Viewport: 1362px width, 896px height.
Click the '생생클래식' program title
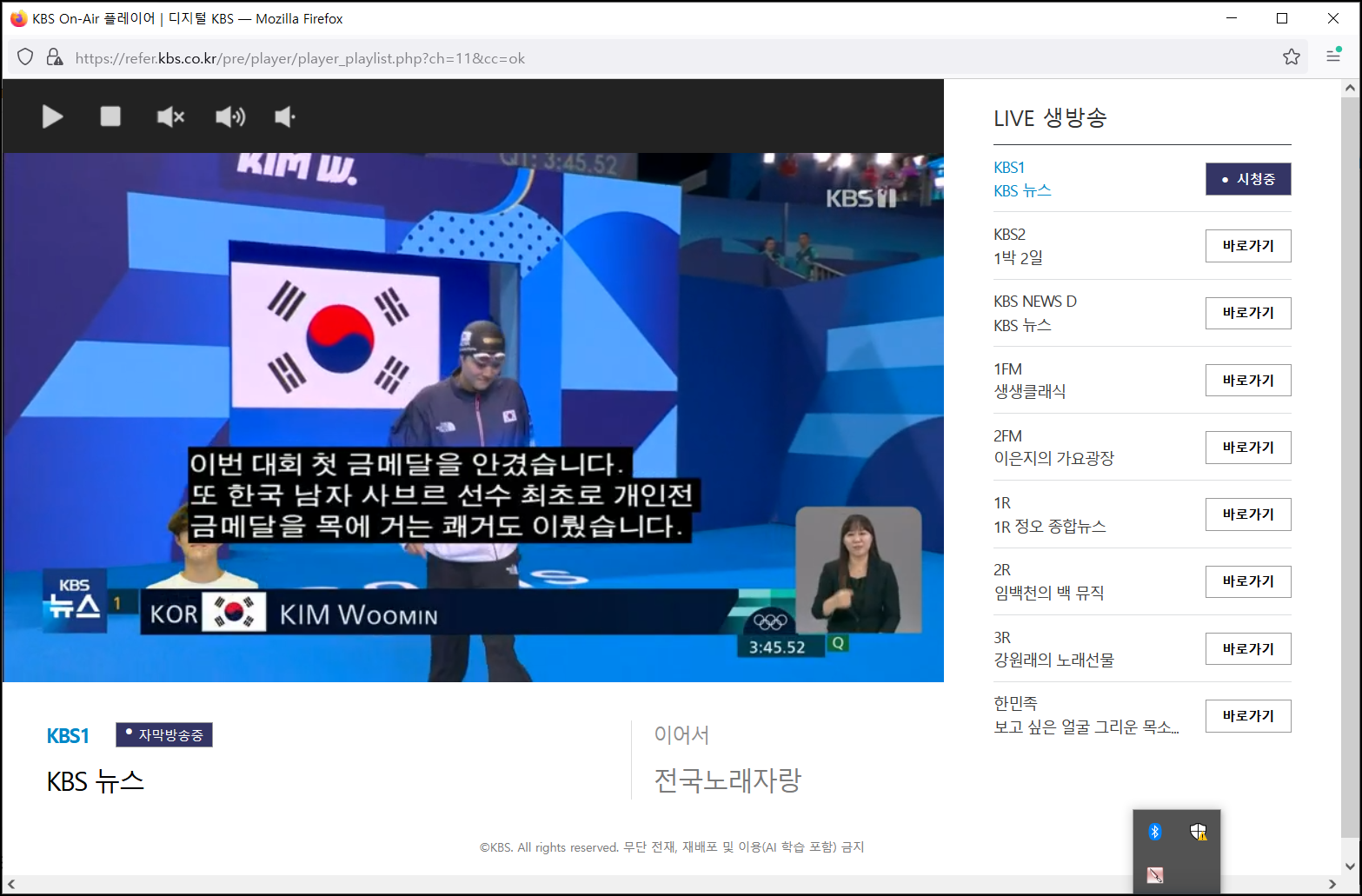[x=1029, y=392]
